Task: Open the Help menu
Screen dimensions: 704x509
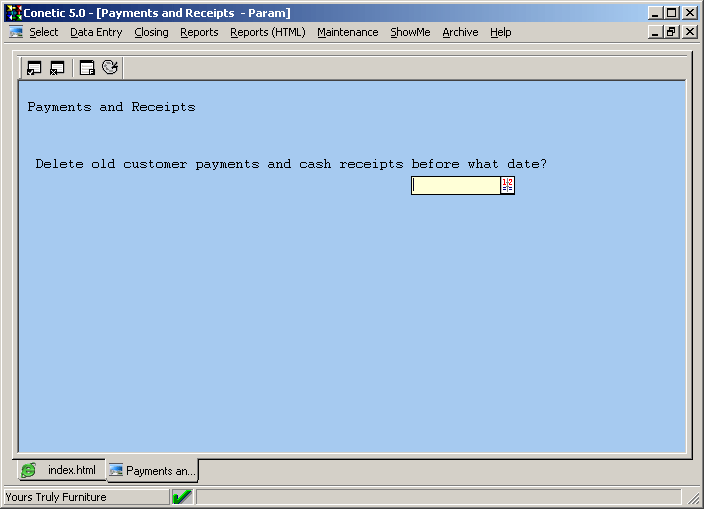Action: coord(500,32)
